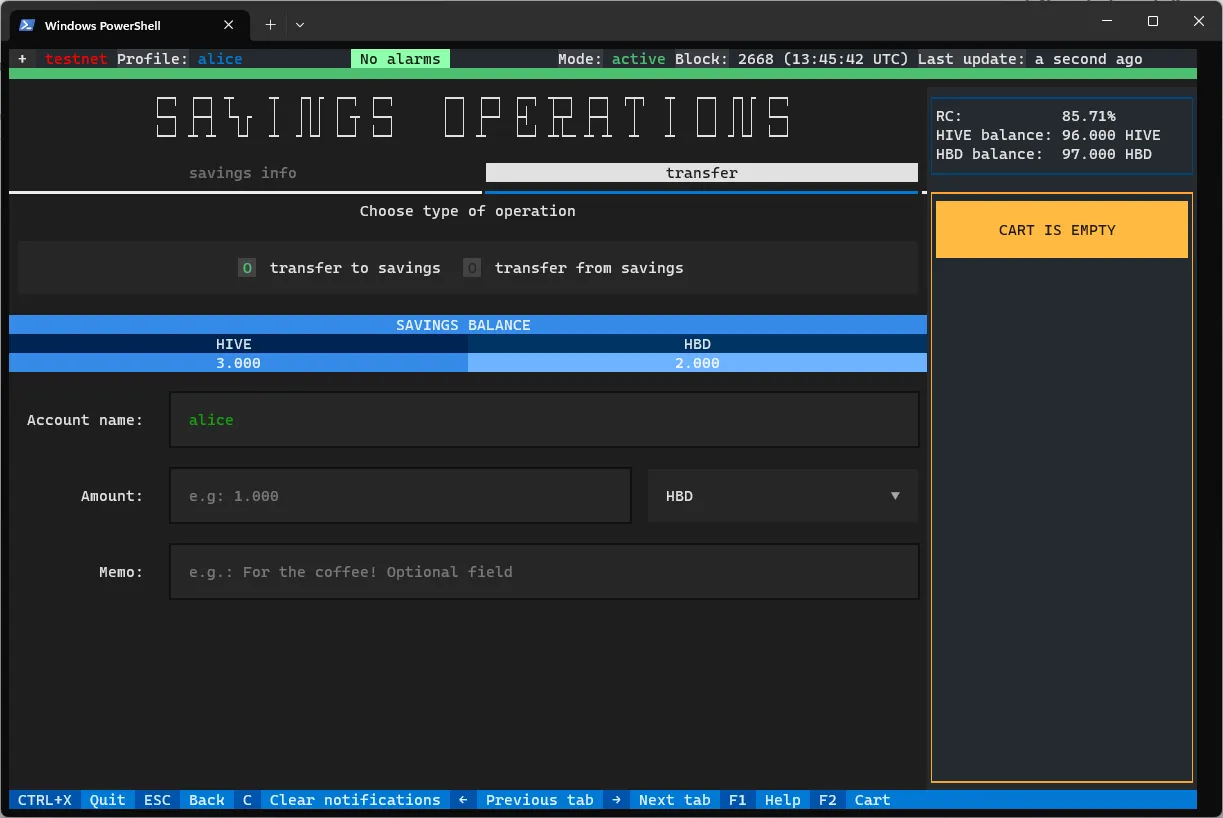Click the testnet label in header
The width and height of the screenshot is (1223, 818).
click(x=76, y=59)
